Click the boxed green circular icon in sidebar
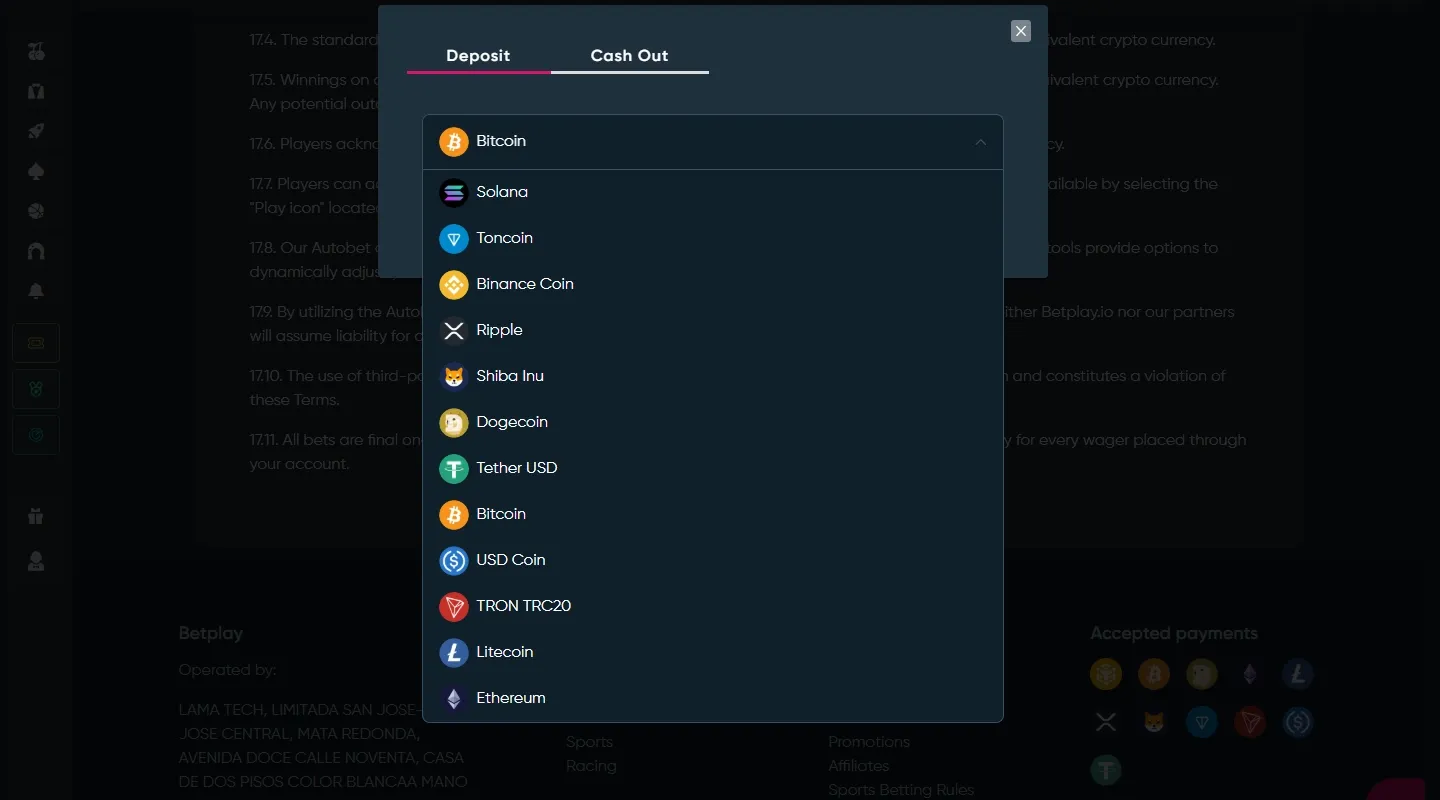 point(36,435)
